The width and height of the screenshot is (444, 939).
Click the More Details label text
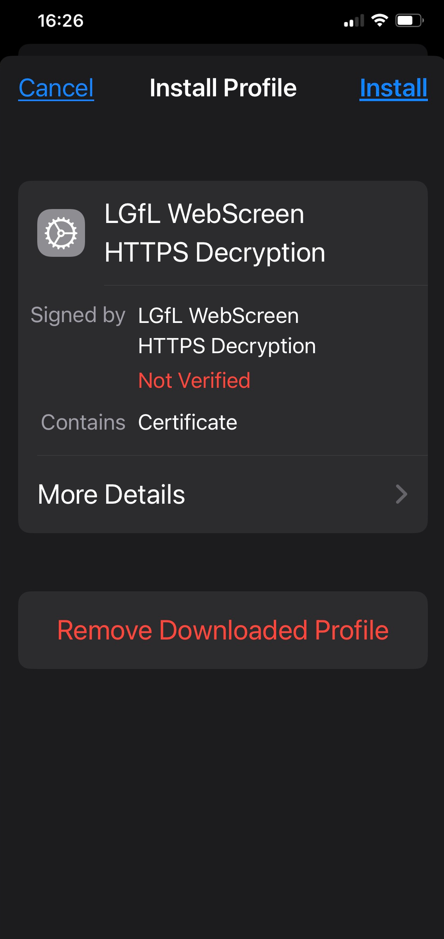(111, 495)
